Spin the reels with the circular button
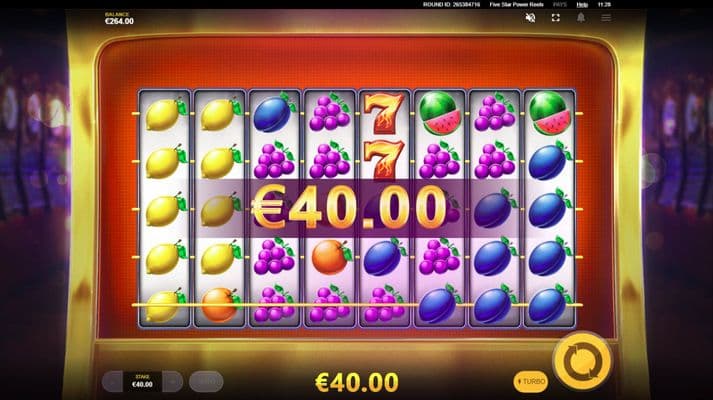The width and height of the screenshot is (713, 400). tap(582, 361)
